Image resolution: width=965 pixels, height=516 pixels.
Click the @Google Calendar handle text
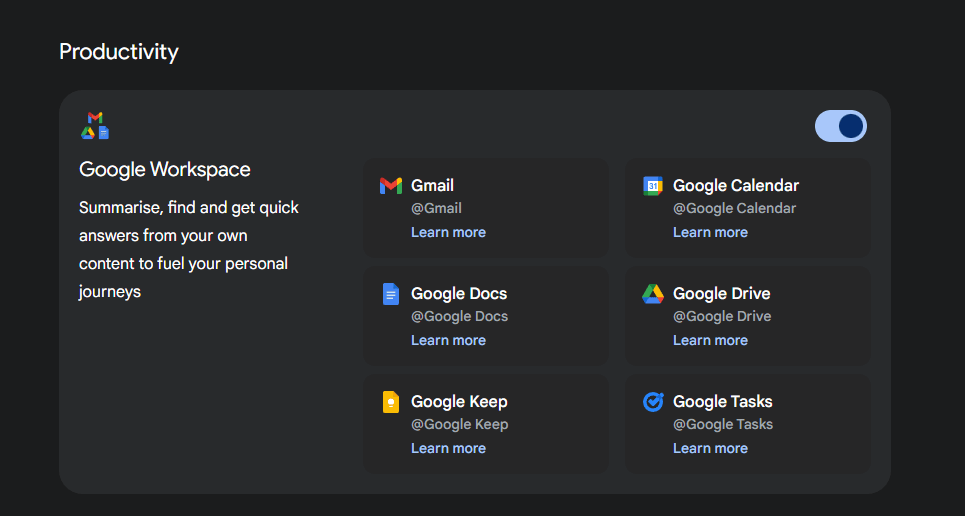(734, 208)
